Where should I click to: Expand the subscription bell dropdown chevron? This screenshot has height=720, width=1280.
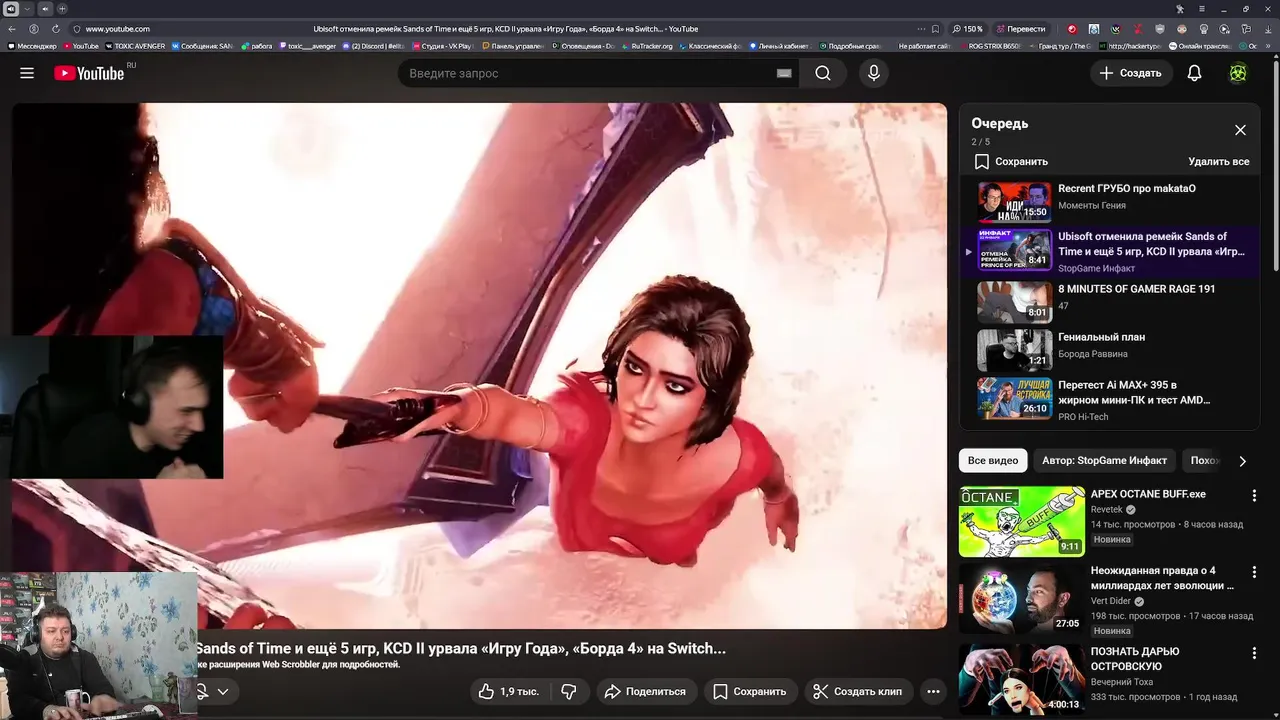(x=222, y=691)
